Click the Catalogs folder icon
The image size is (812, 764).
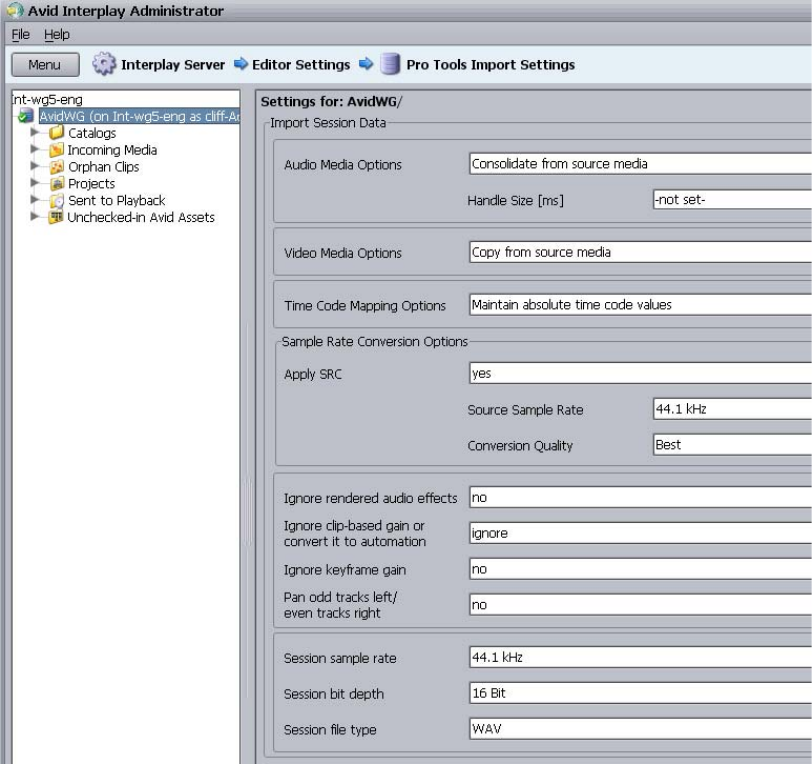56,133
